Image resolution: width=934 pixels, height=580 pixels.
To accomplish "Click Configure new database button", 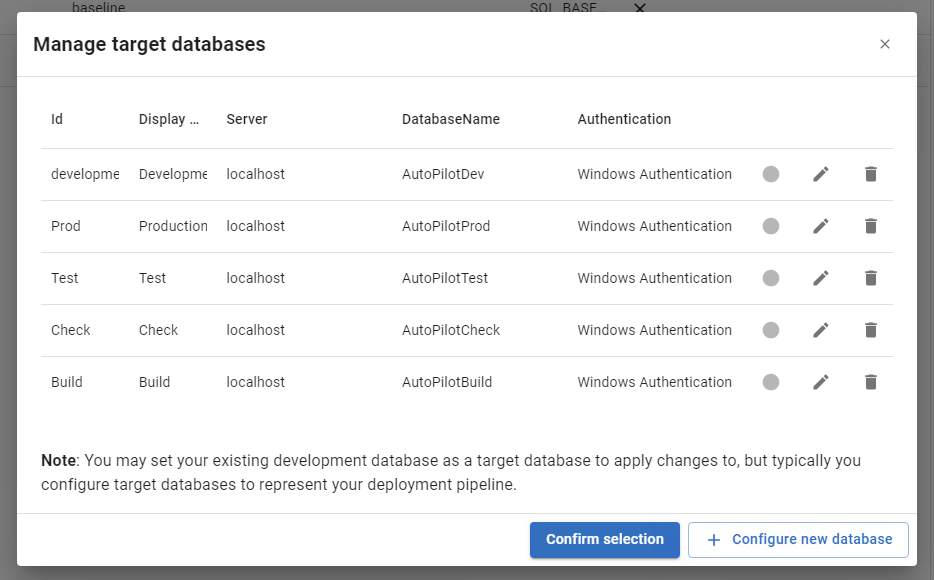I will tap(798, 540).
